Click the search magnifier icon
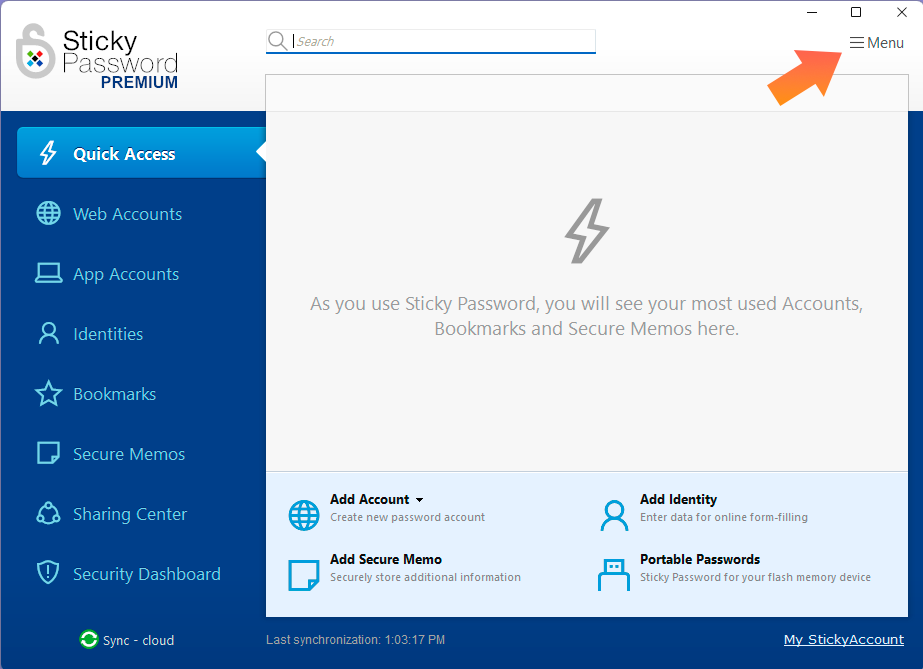This screenshot has width=923, height=669. click(x=277, y=41)
